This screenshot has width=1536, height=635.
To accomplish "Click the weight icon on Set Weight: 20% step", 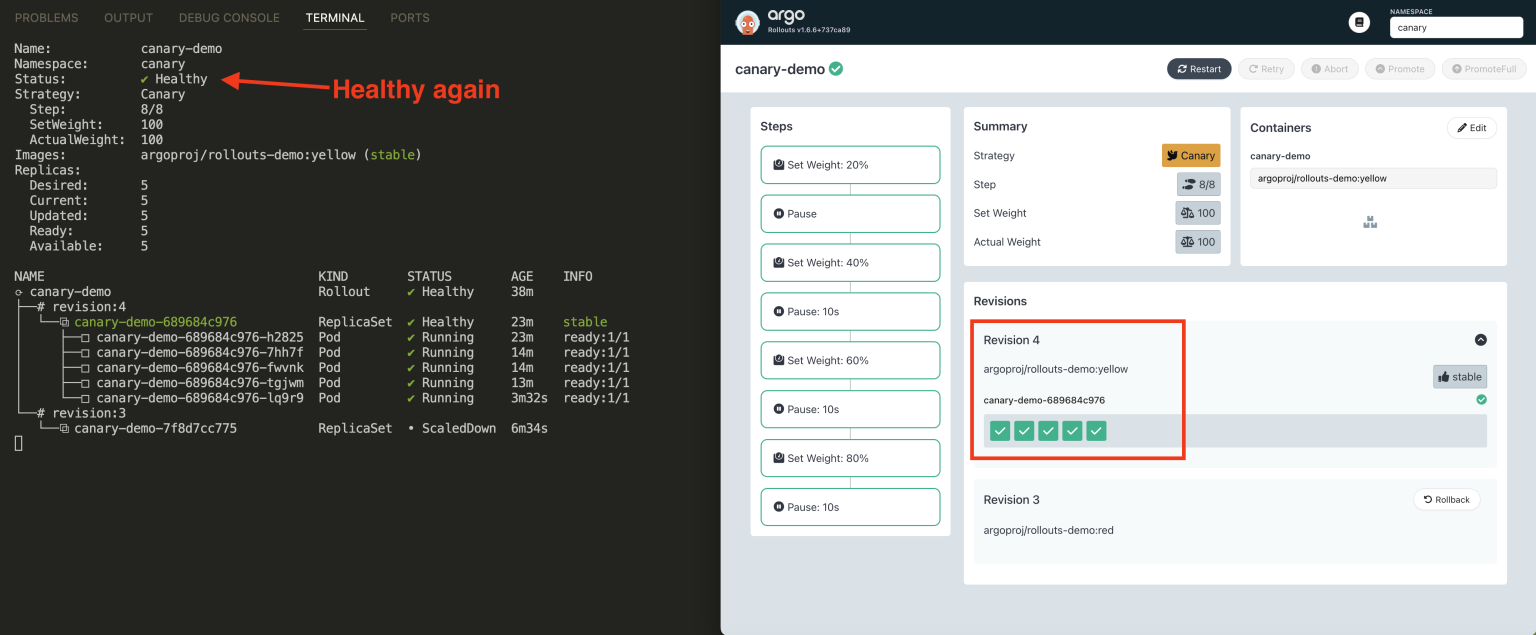I will pos(777,164).
